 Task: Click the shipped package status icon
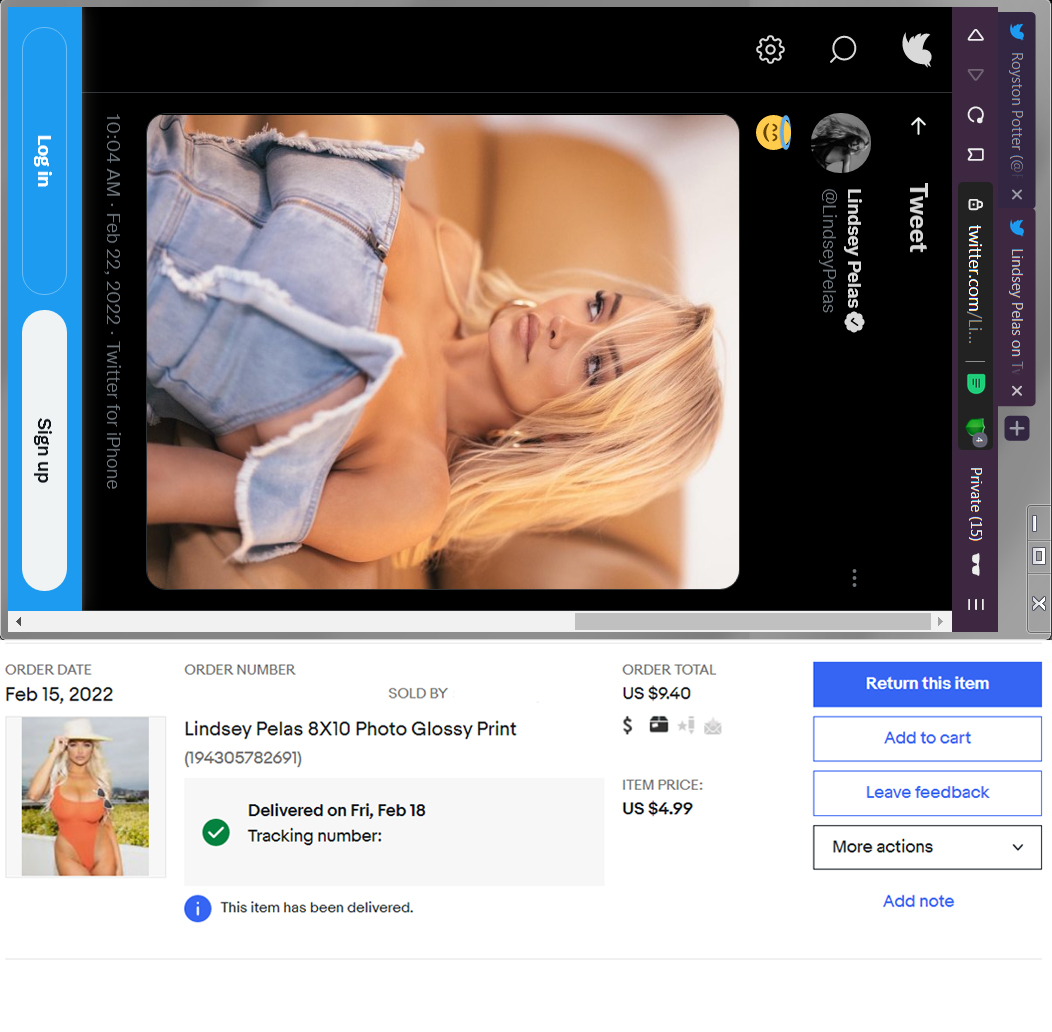pyautogui.click(x=658, y=726)
